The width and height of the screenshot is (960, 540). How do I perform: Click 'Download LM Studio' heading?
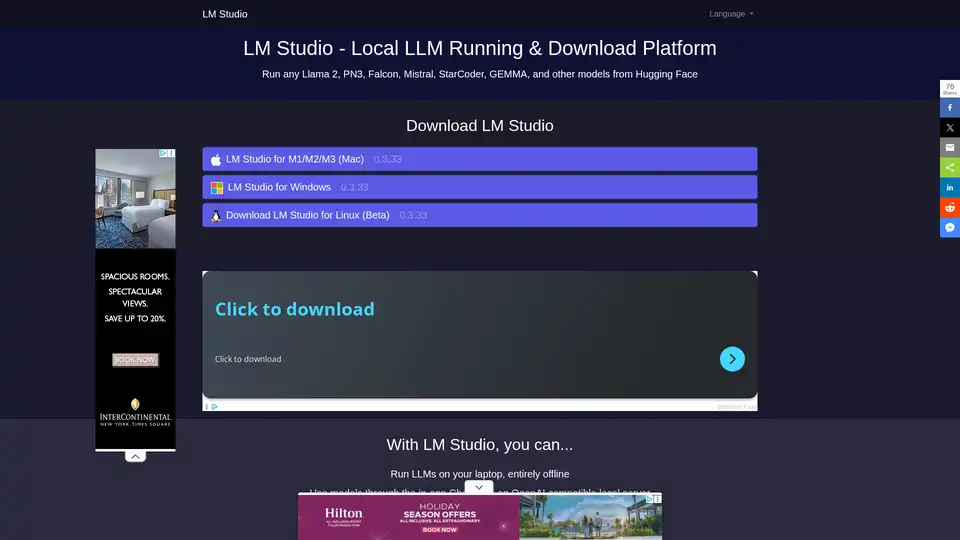click(479, 126)
